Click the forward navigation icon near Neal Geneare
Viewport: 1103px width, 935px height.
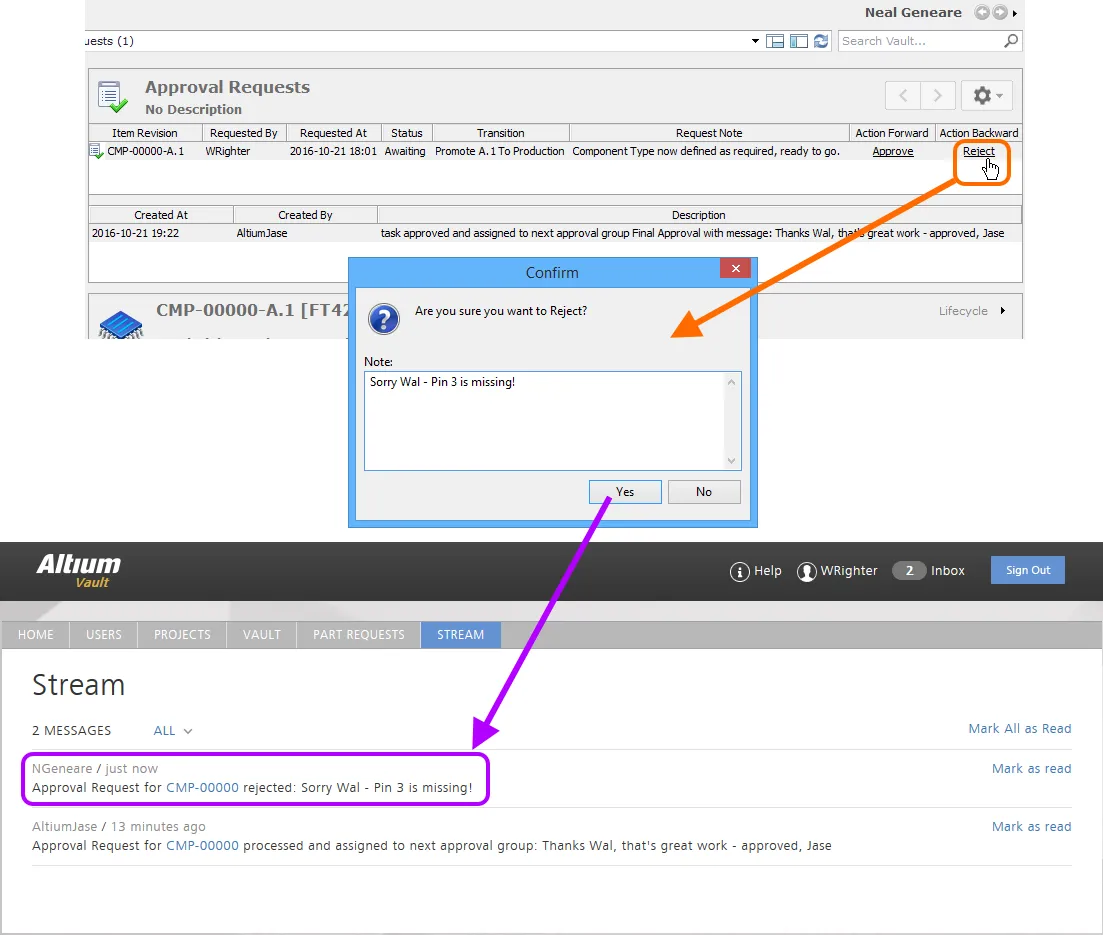tap(1000, 12)
